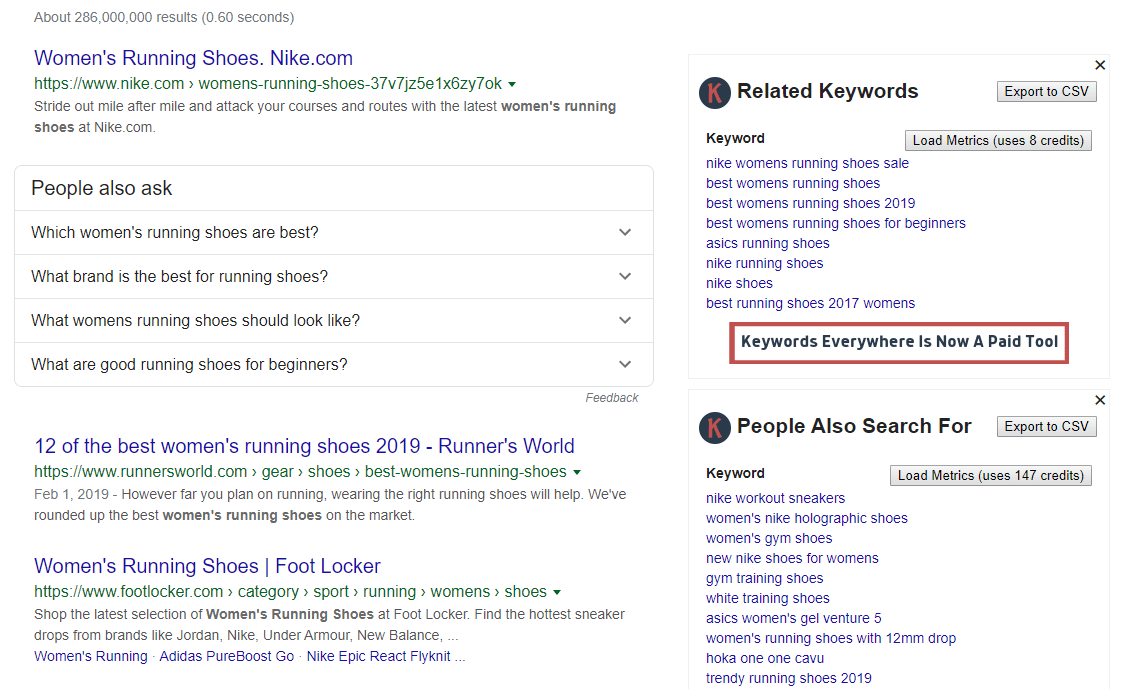Open the dropdown arrow beside the Nike.com URL
The height and width of the screenshot is (689, 1132).
[513, 84]
